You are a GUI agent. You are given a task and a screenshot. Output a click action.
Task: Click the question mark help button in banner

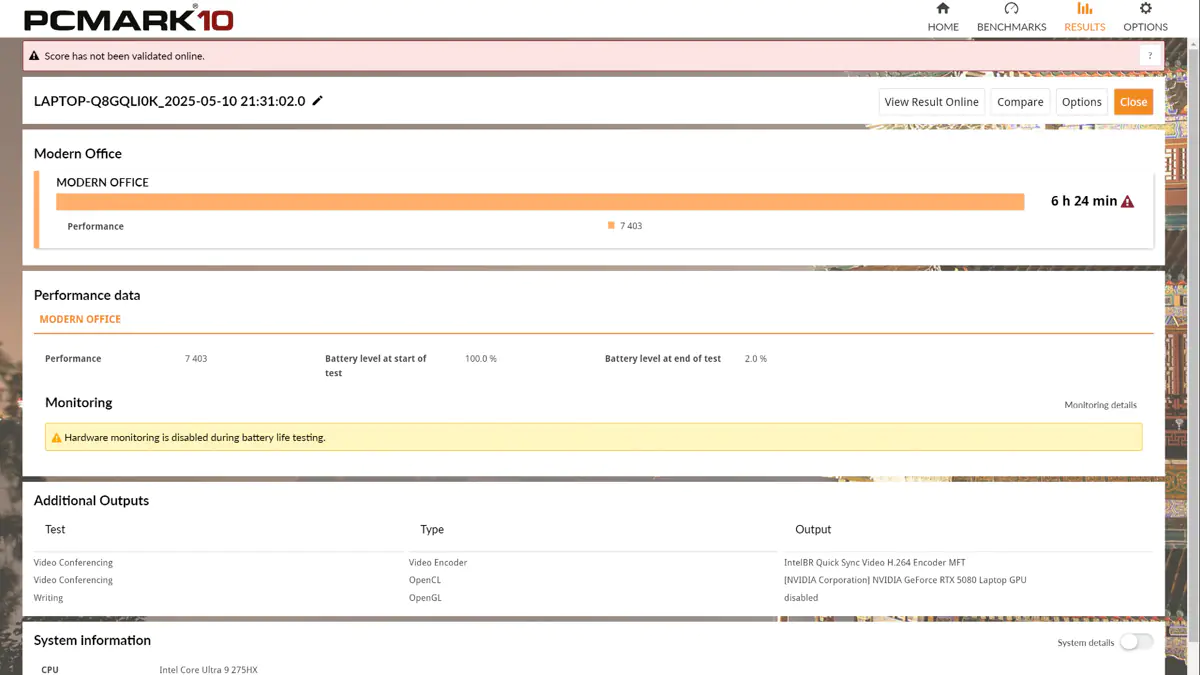[1150, 56]
